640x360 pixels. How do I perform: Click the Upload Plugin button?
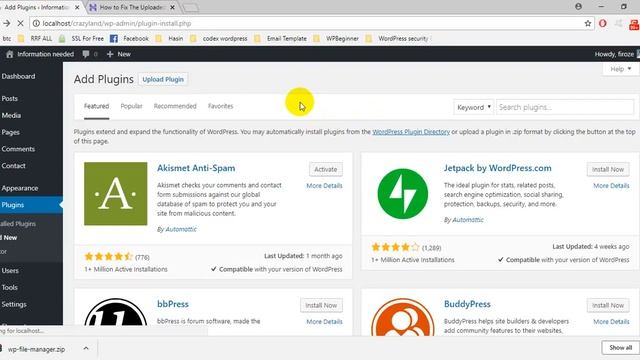coord(163,79)
